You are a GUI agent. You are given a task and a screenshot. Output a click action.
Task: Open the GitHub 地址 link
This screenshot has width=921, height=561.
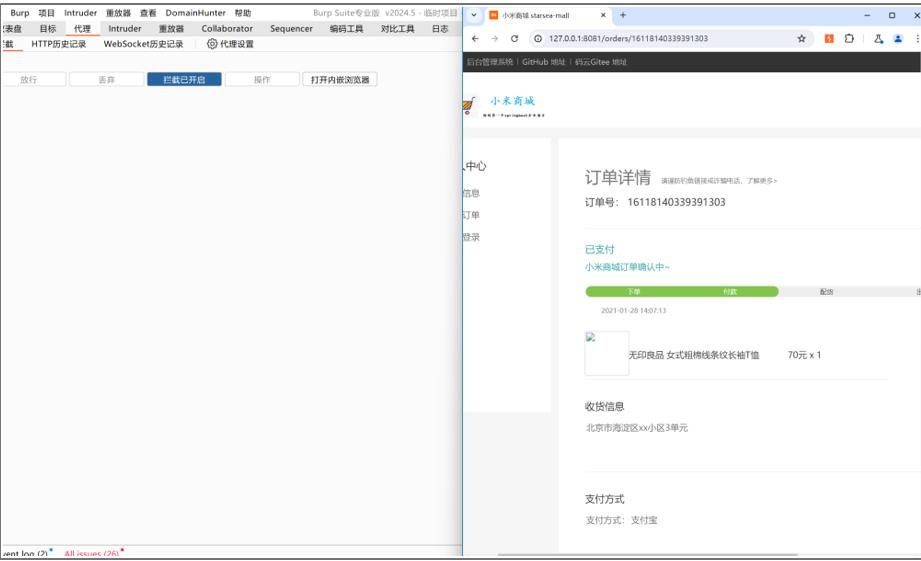(x=543, y=62)
